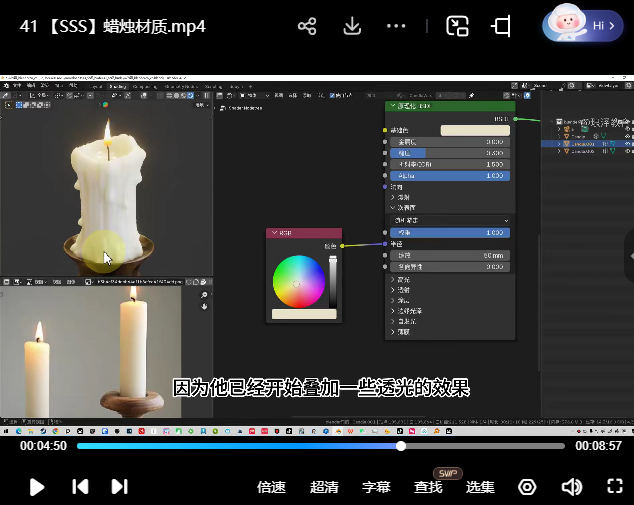The image size is (634, 505).
Task: Download the video with the download icon
Action: click(352, 26)
